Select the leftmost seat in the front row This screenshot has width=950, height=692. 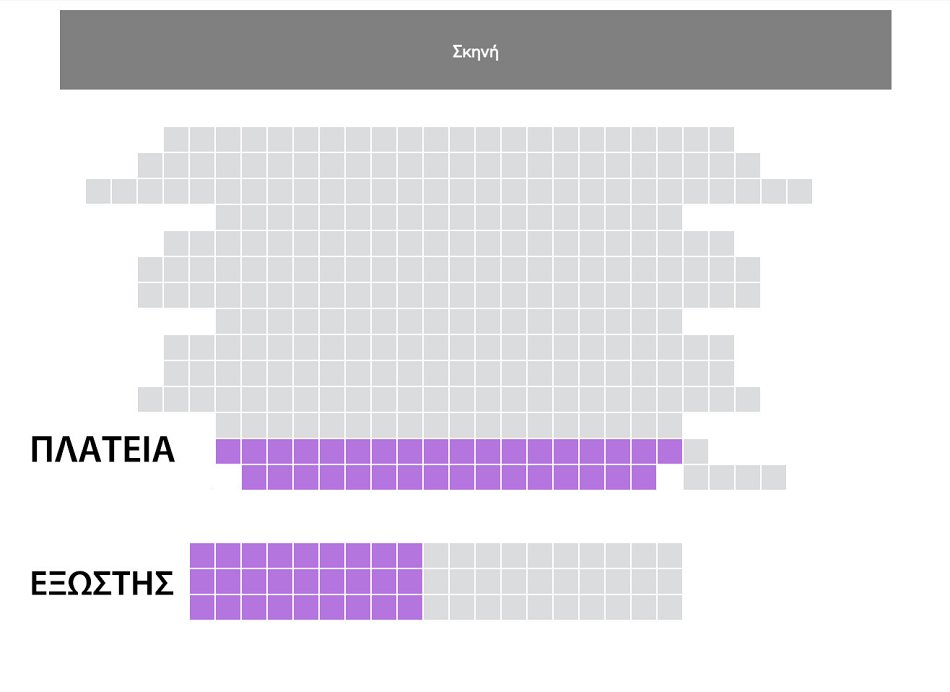coord(176,138)
